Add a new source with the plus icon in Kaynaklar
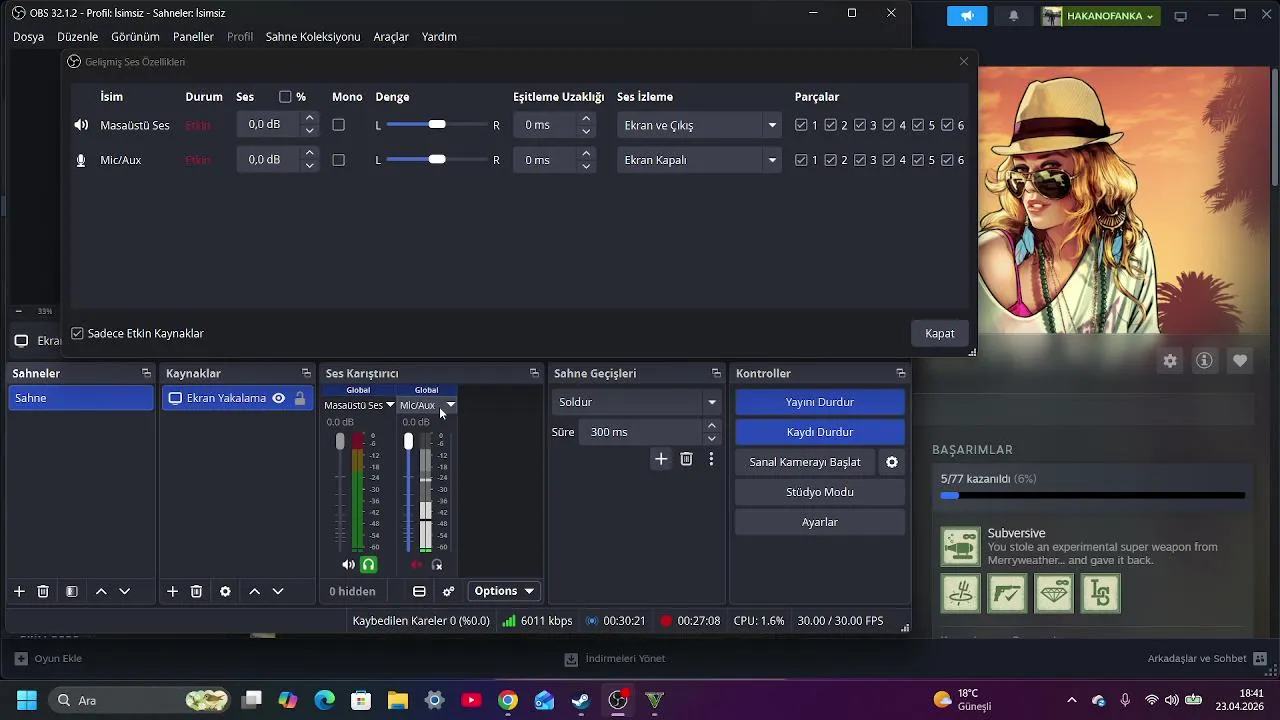The width and height of the screenshot is (1280, 720). pyautogui.click(x=172, y=591)
